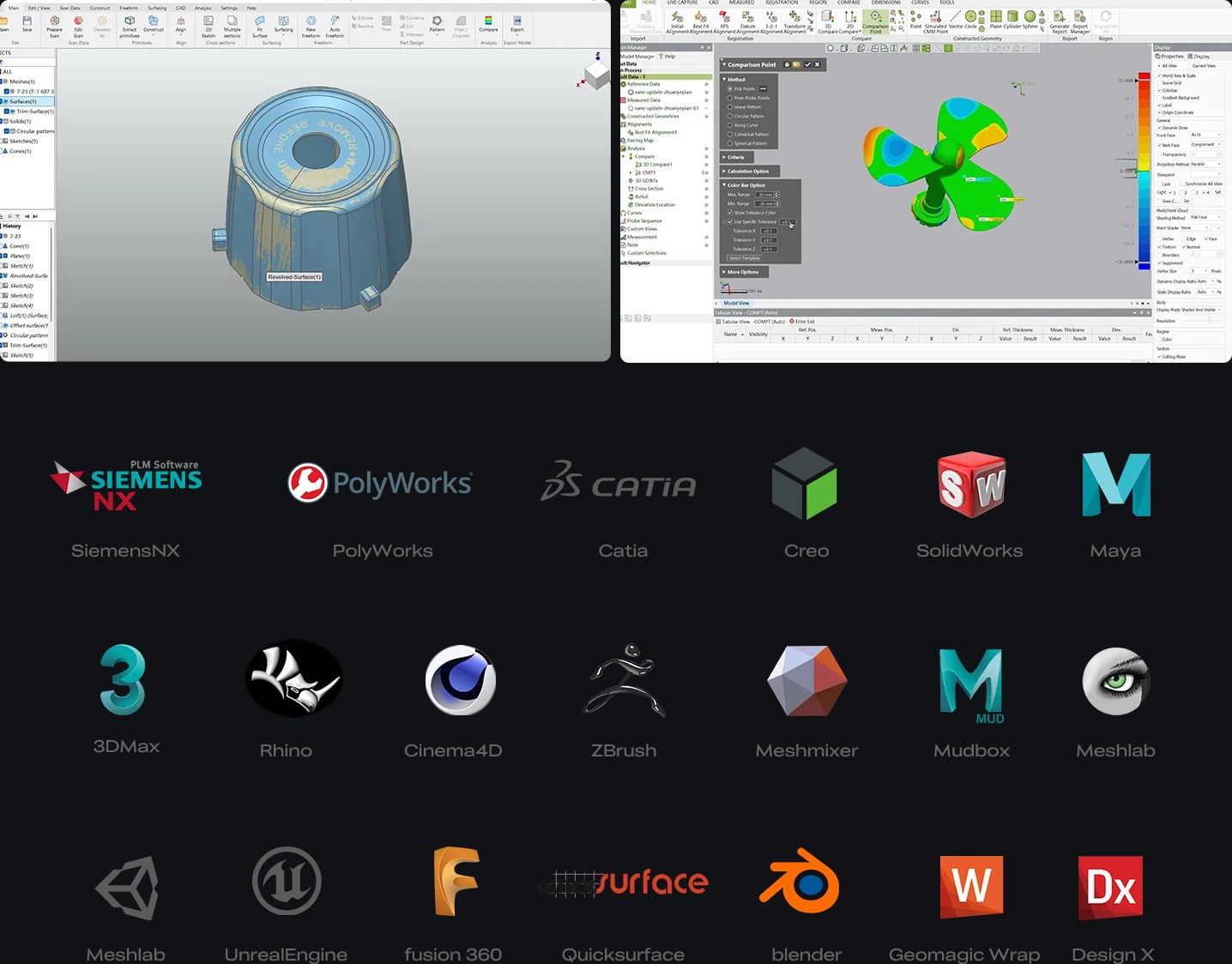
Task: Select Best Fit Alignment1 in the model tree
Action: pyautogui.click(x=655, y=132)
